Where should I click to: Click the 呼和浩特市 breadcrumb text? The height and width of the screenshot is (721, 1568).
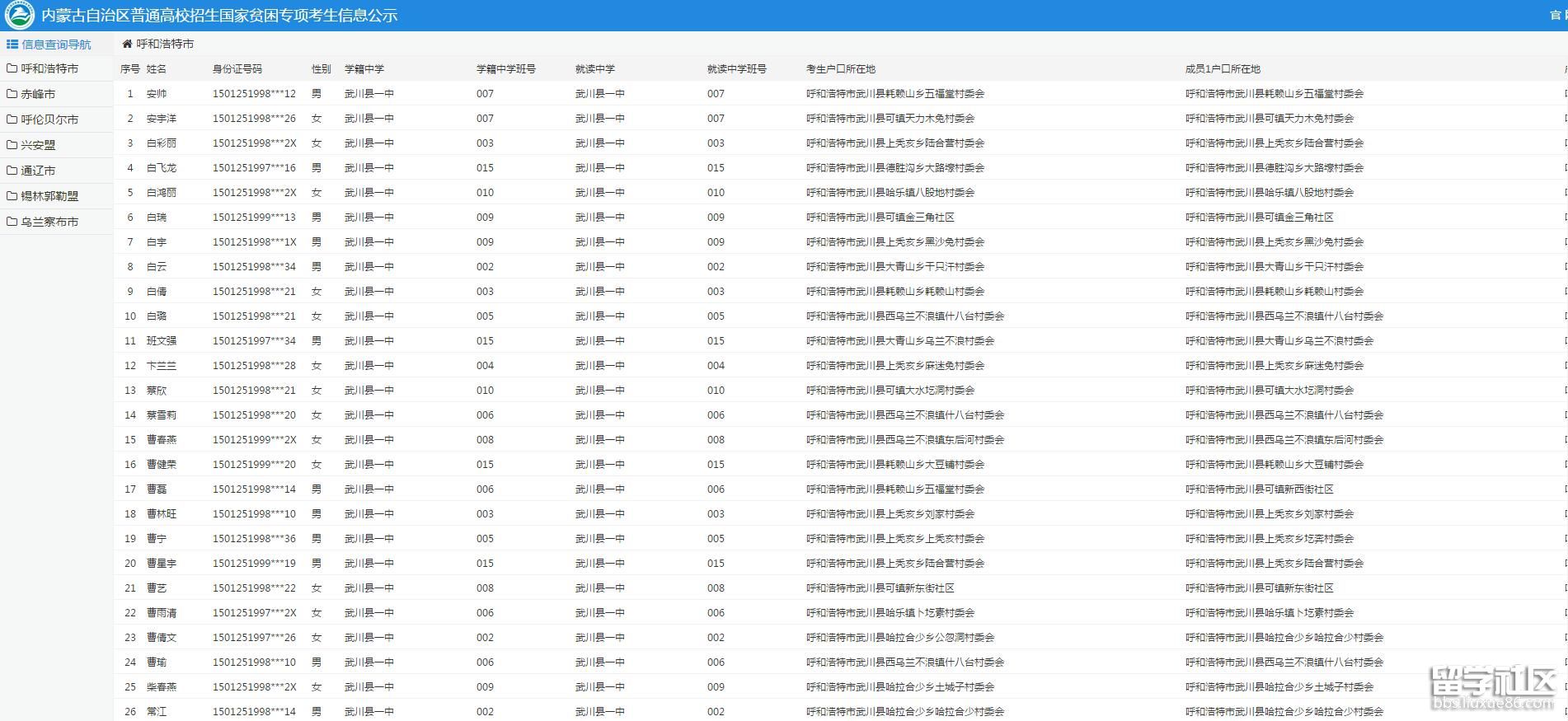click(165, 44)
